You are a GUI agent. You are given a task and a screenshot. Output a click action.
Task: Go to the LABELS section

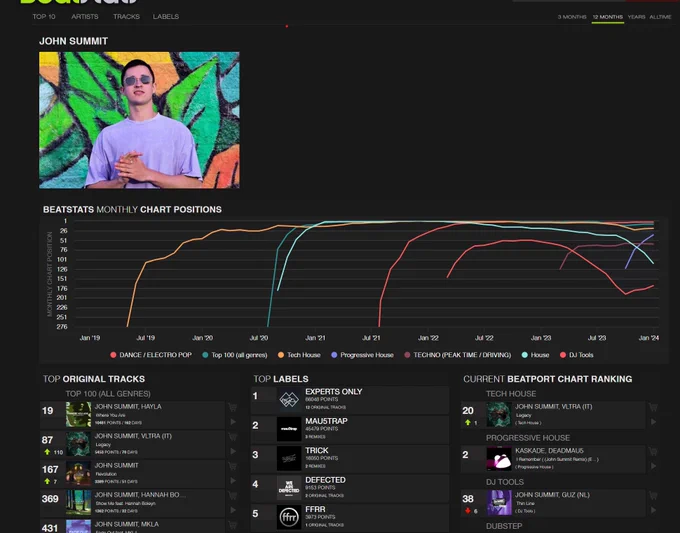tap(166, 16)
